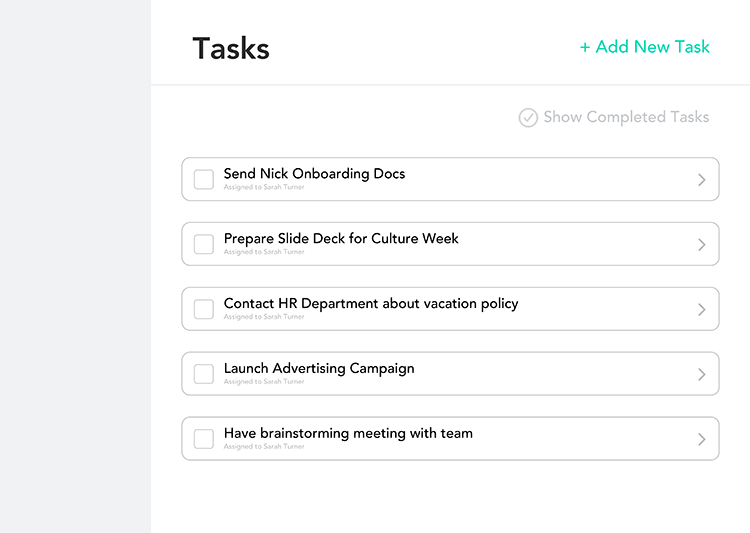Click chevron on Contact HR Department task
750x533 pixels.
pos(702,310)
